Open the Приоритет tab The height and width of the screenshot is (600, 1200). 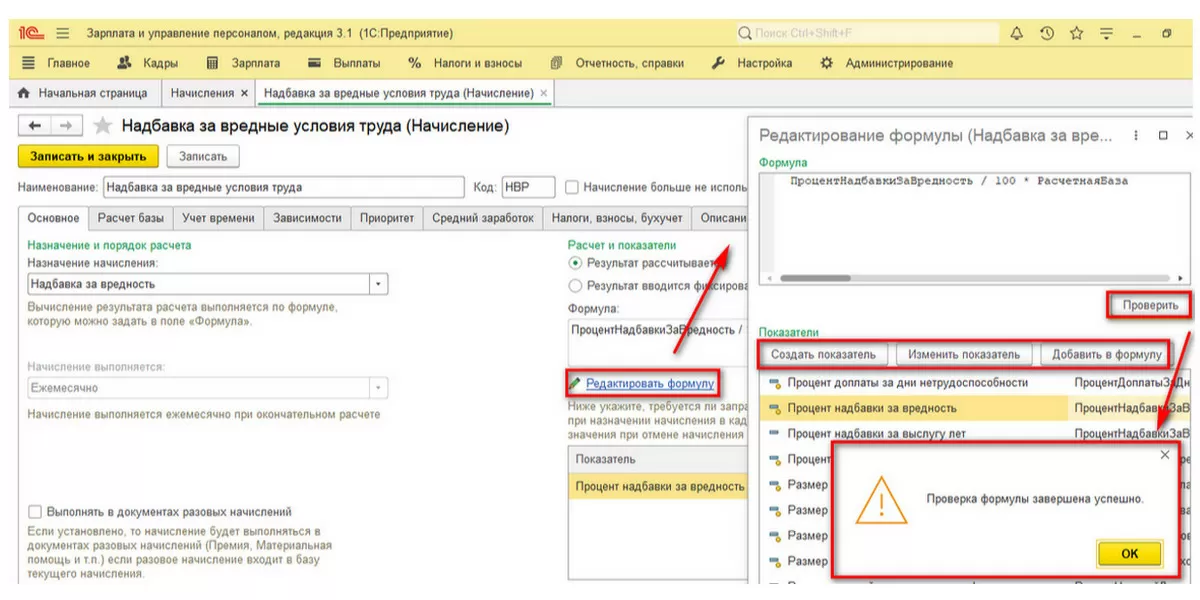pyautogui.click(x=387, y=218)
